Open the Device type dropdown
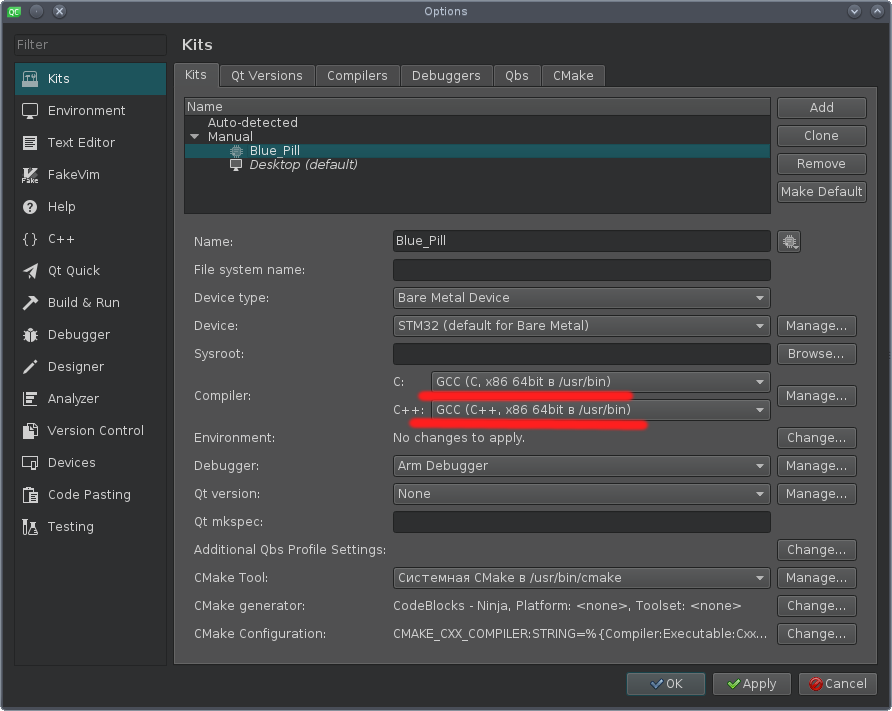892x711 pixels. [x=580, y=297]
